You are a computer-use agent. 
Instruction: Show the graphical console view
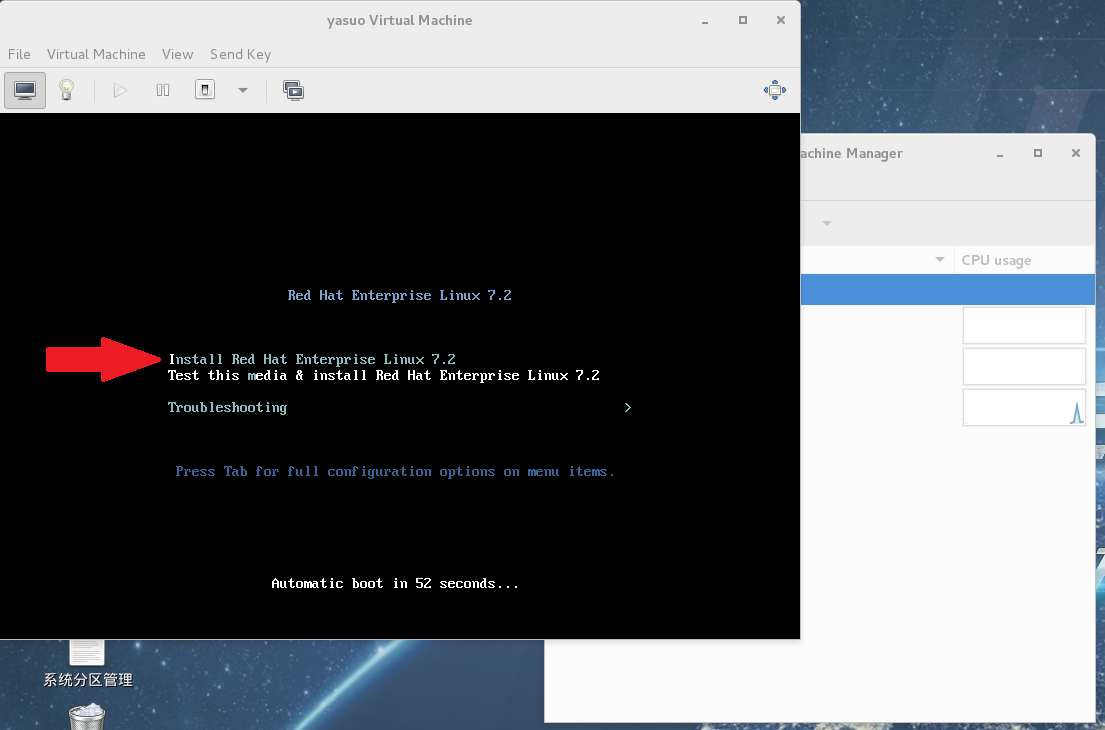tap(25, 90)
